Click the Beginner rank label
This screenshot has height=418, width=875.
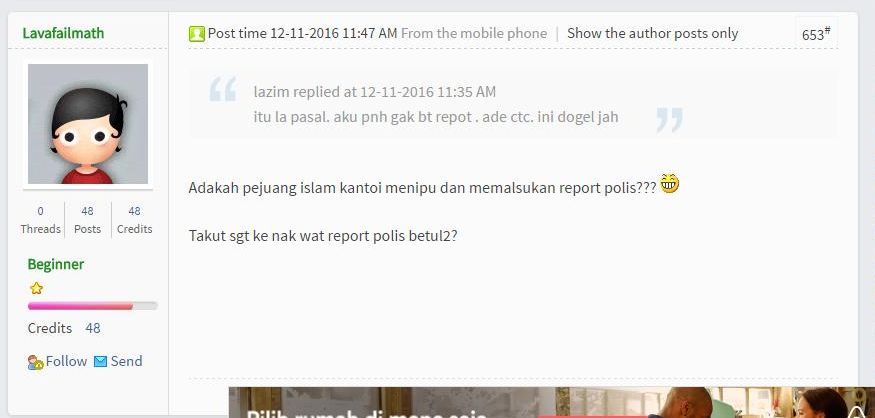(x=56, y=264)
